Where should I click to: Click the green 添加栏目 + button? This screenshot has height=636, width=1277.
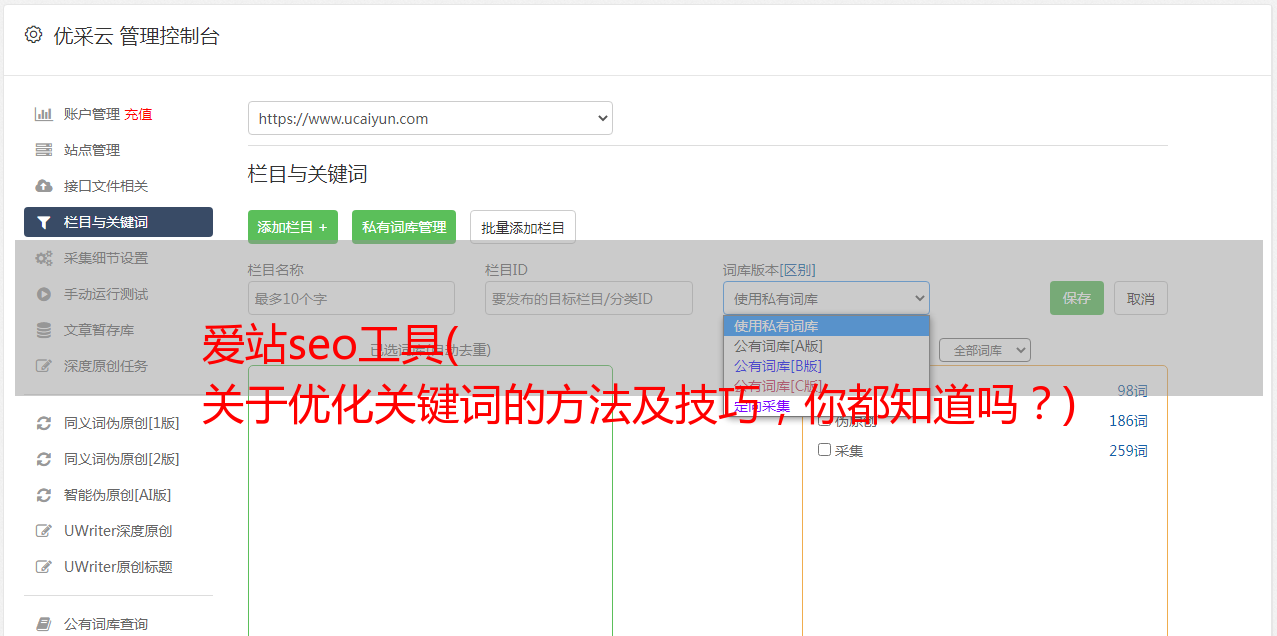point(293,227)
